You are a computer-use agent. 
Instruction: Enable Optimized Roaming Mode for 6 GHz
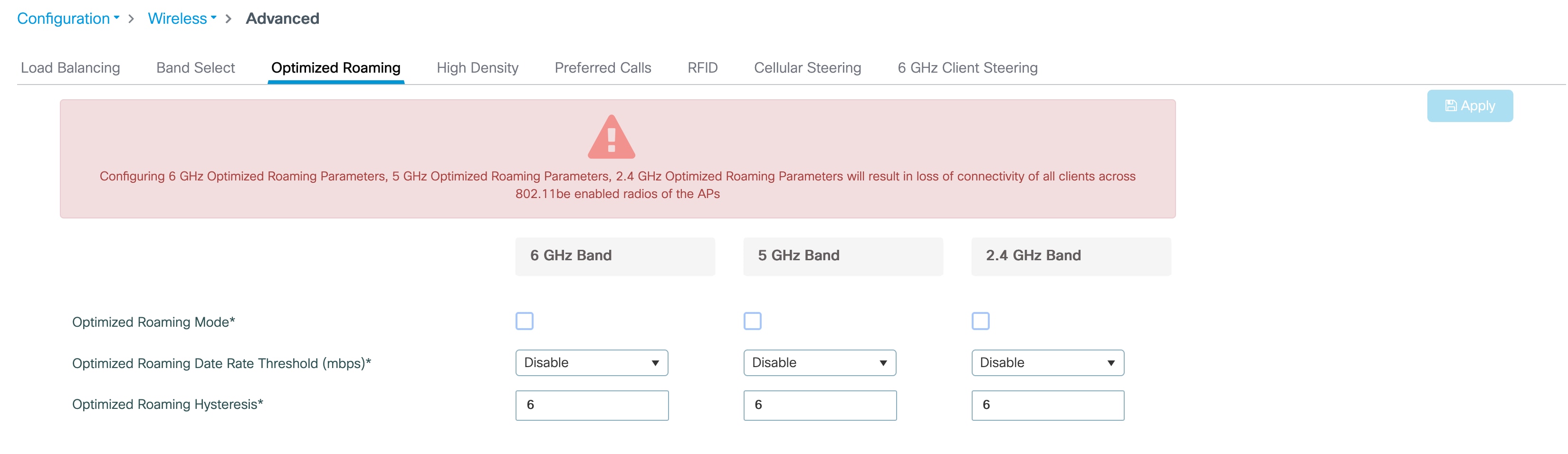[x=524, y=321]
